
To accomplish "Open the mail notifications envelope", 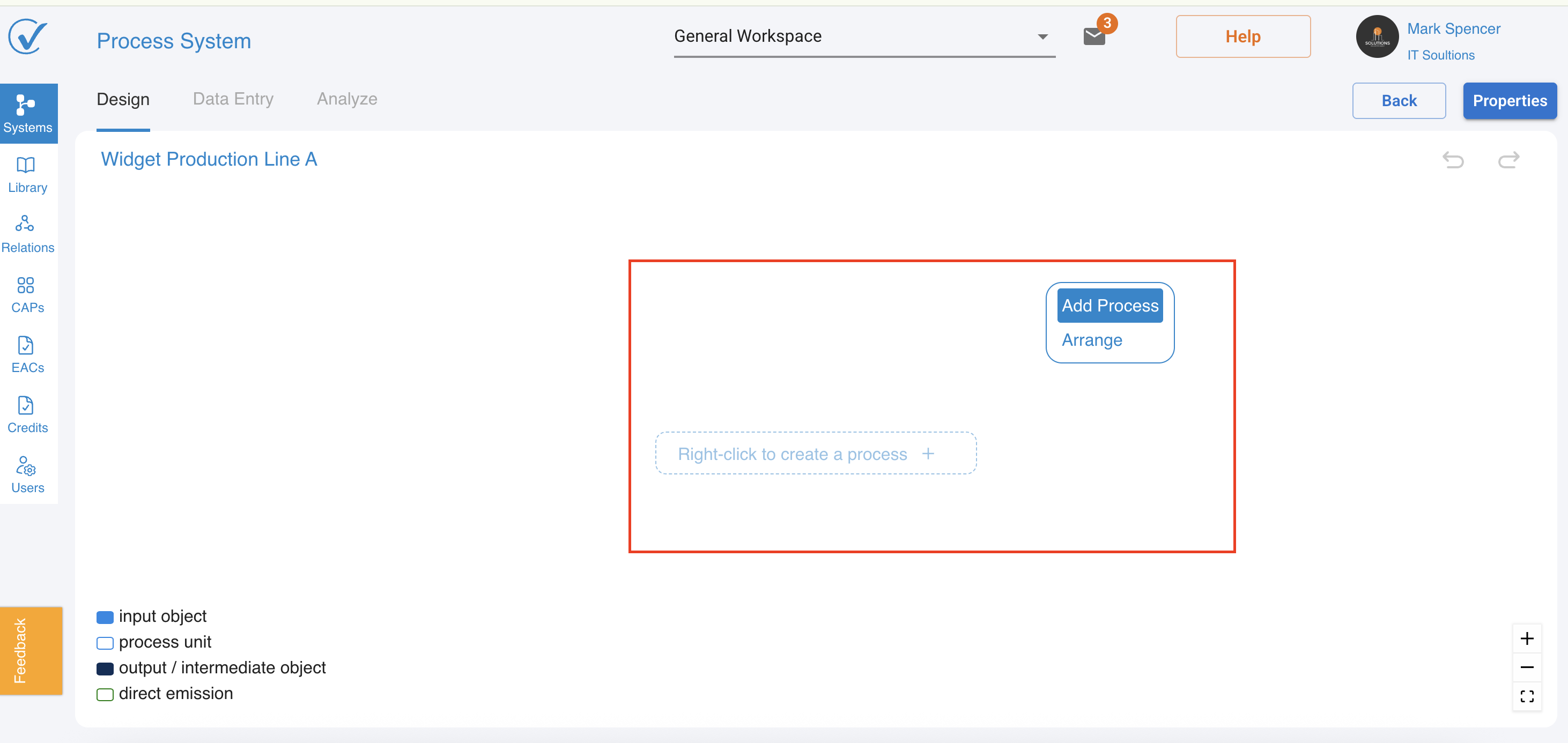I will point(1094,37).
